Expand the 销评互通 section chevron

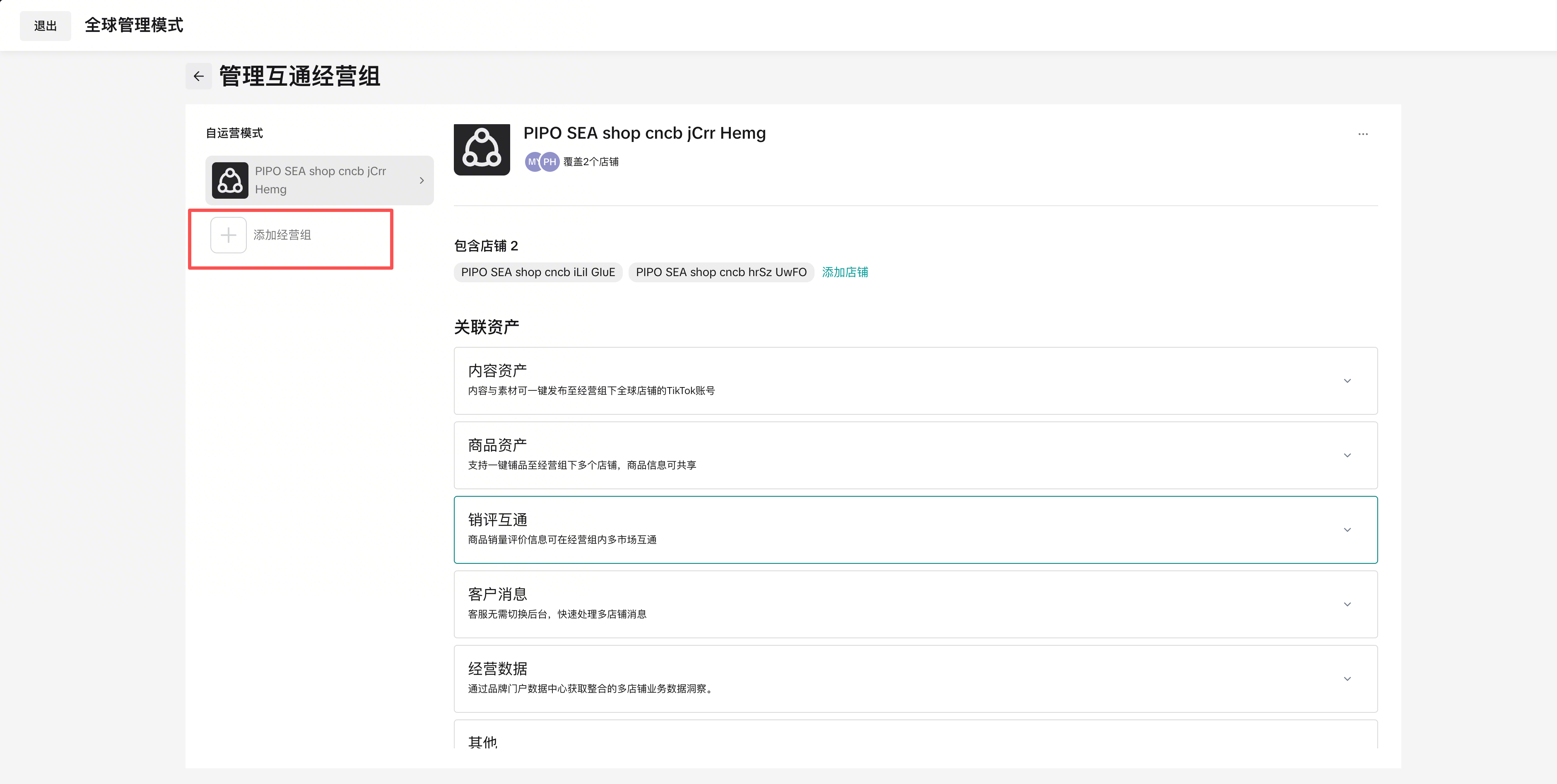1347,530
